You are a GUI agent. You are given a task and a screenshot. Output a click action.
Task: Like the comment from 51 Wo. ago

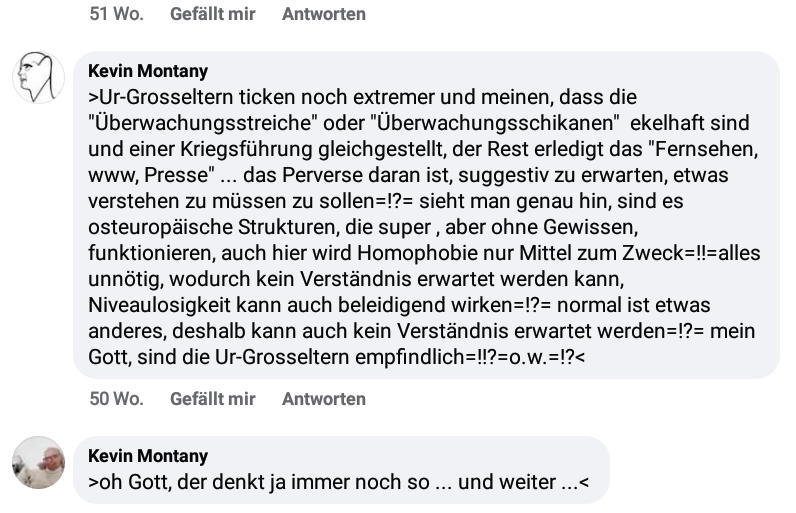tap(212, 14)
